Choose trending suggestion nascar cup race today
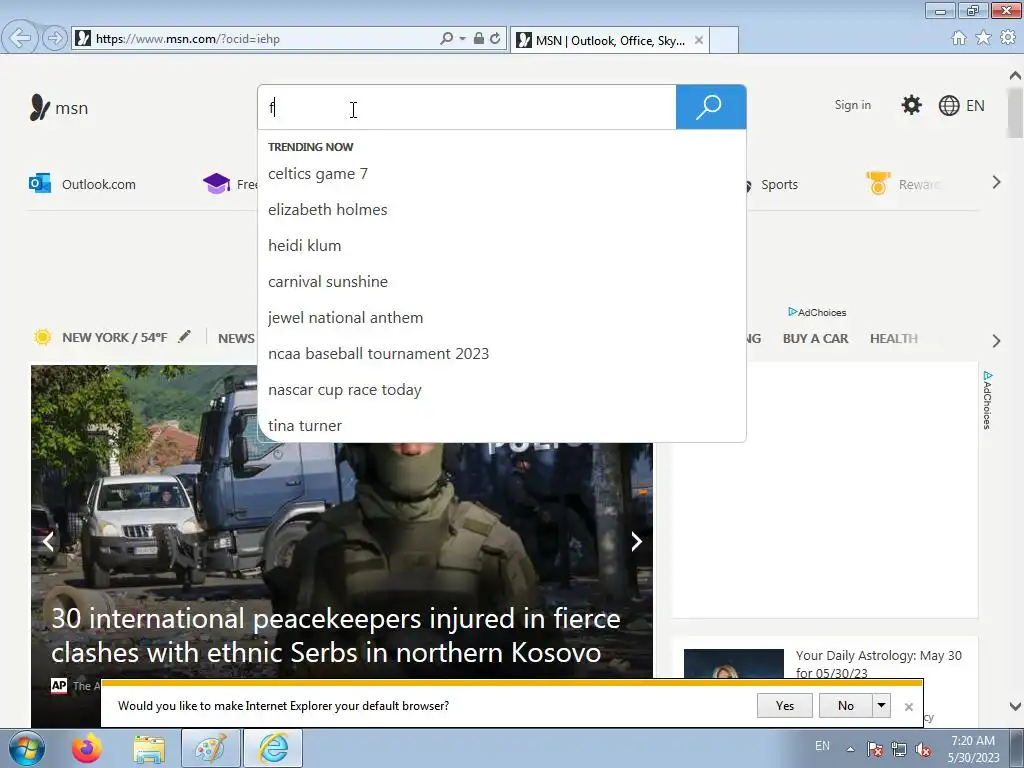This screenshot has height=768, width=1024. click(345, 390)
